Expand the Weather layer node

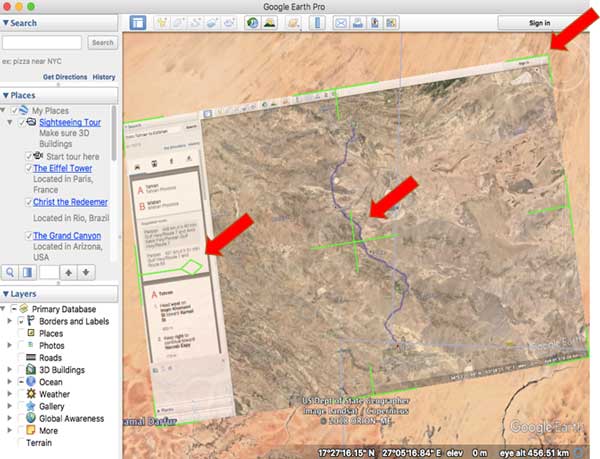point(10,394)
